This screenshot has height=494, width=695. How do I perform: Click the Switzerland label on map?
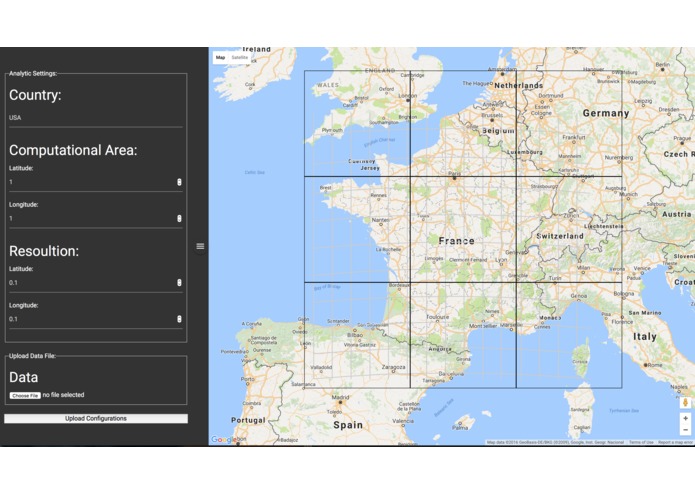pyautogui.click(x=560, y=236)
